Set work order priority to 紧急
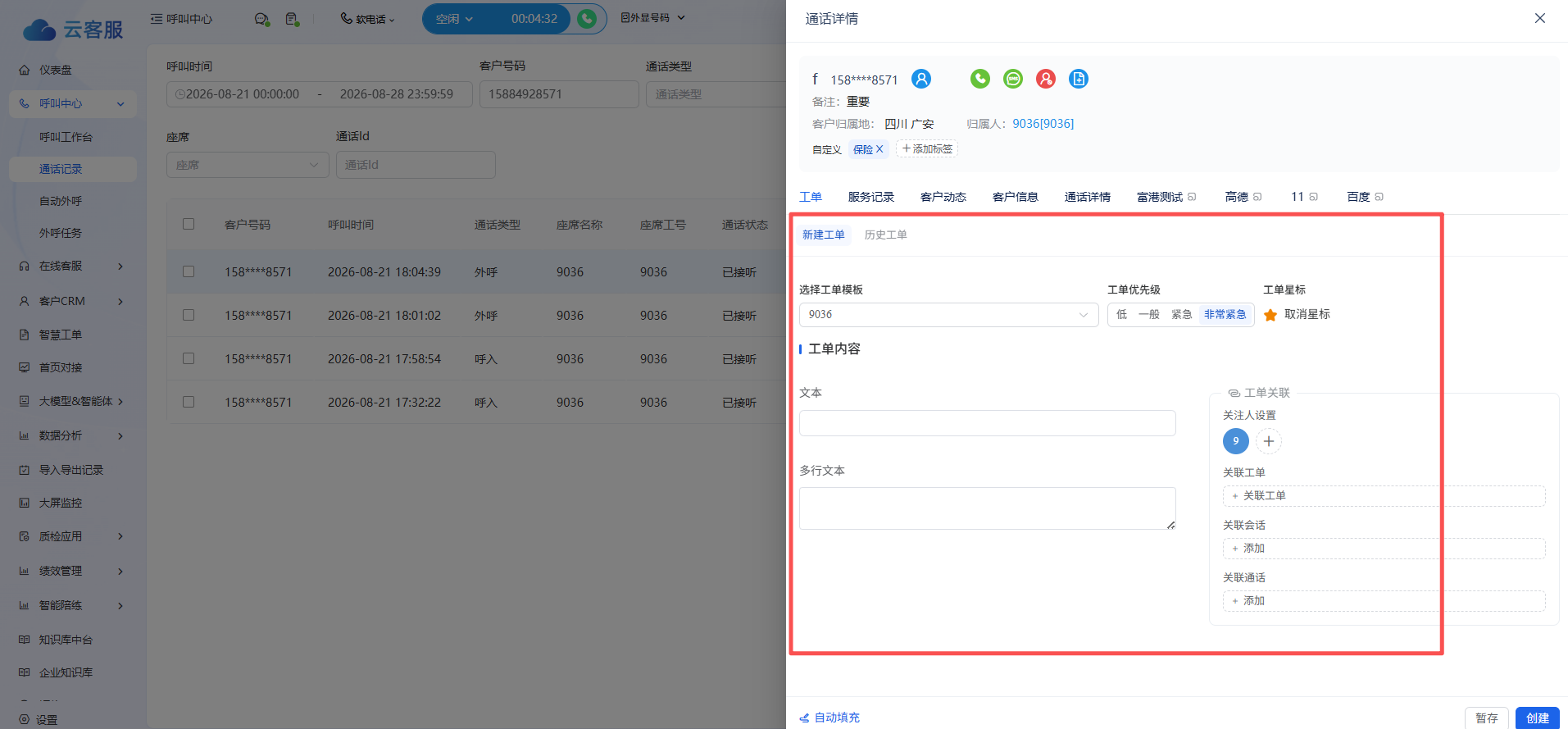Screen dimensions: 1568x729 (1182, 315)
